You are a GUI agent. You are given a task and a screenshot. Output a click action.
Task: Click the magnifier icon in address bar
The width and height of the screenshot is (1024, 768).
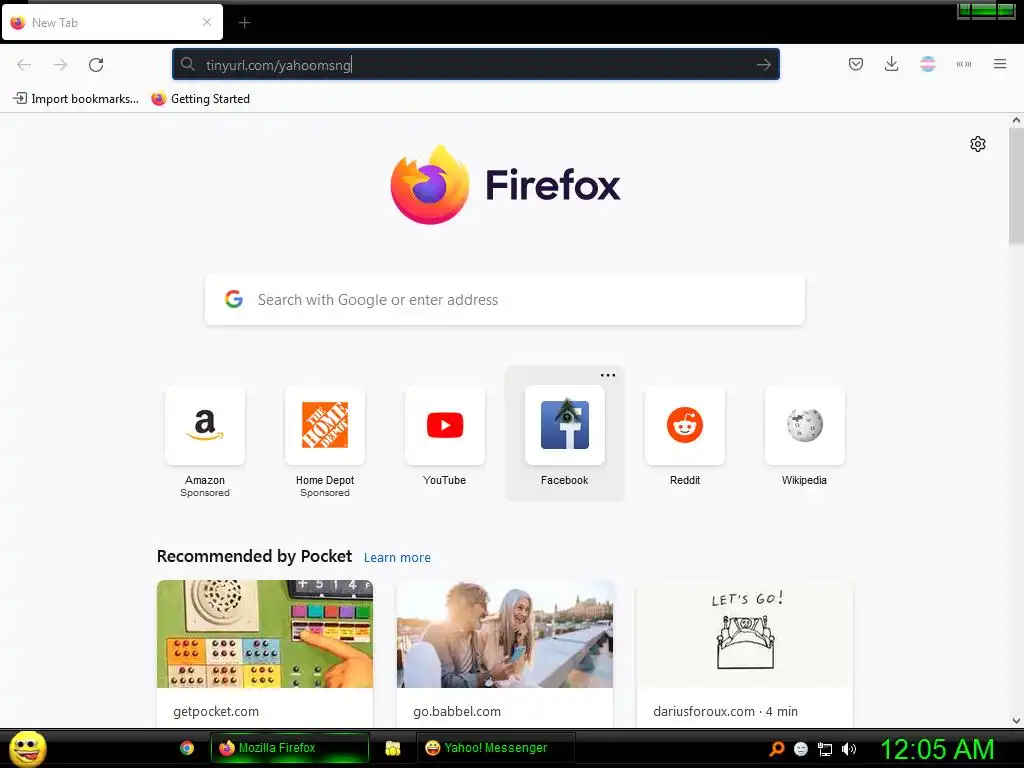[x=188, y=64]
